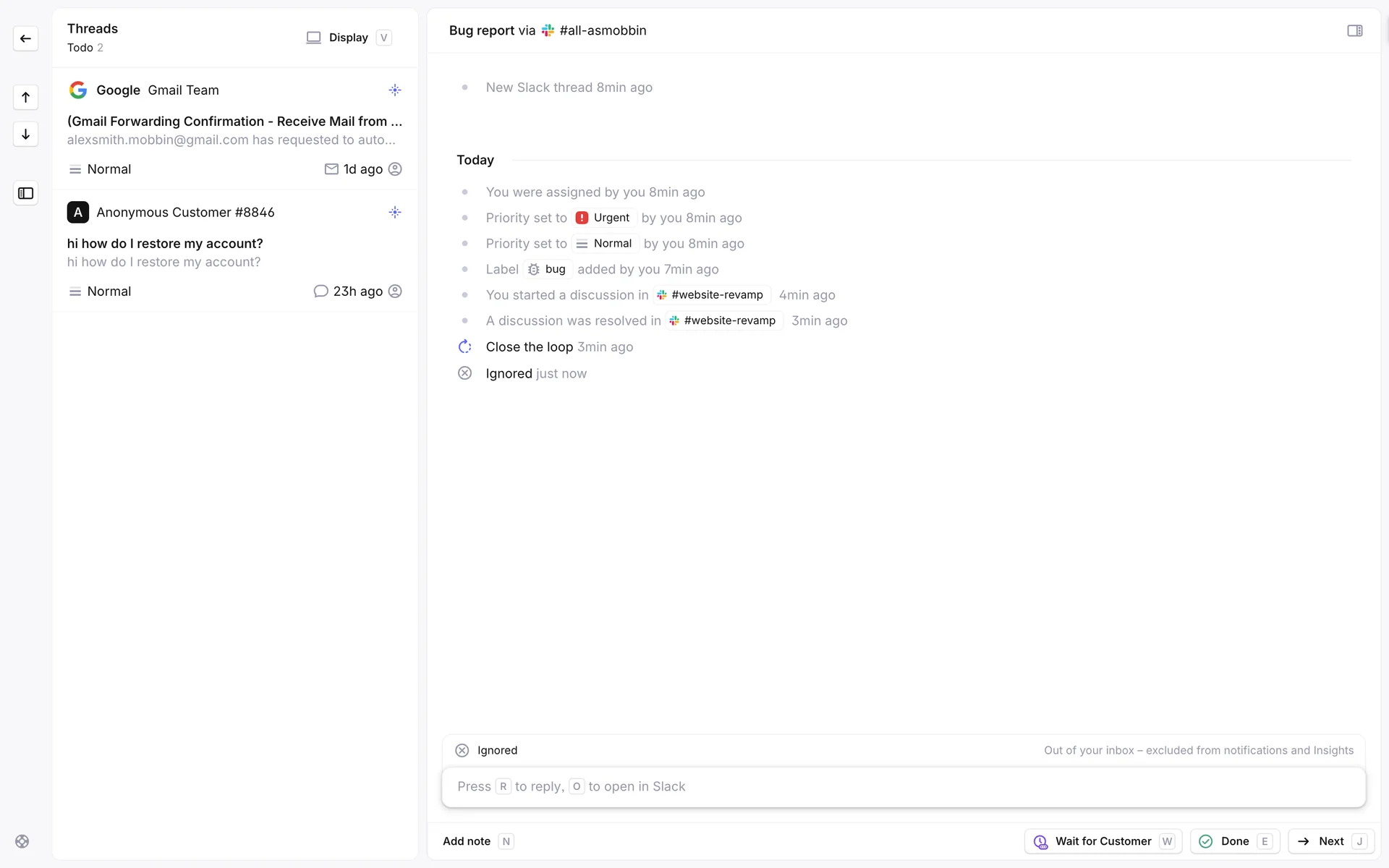The image size is (1389, 868).
Task: Click Add note
Action: [467, 841]
